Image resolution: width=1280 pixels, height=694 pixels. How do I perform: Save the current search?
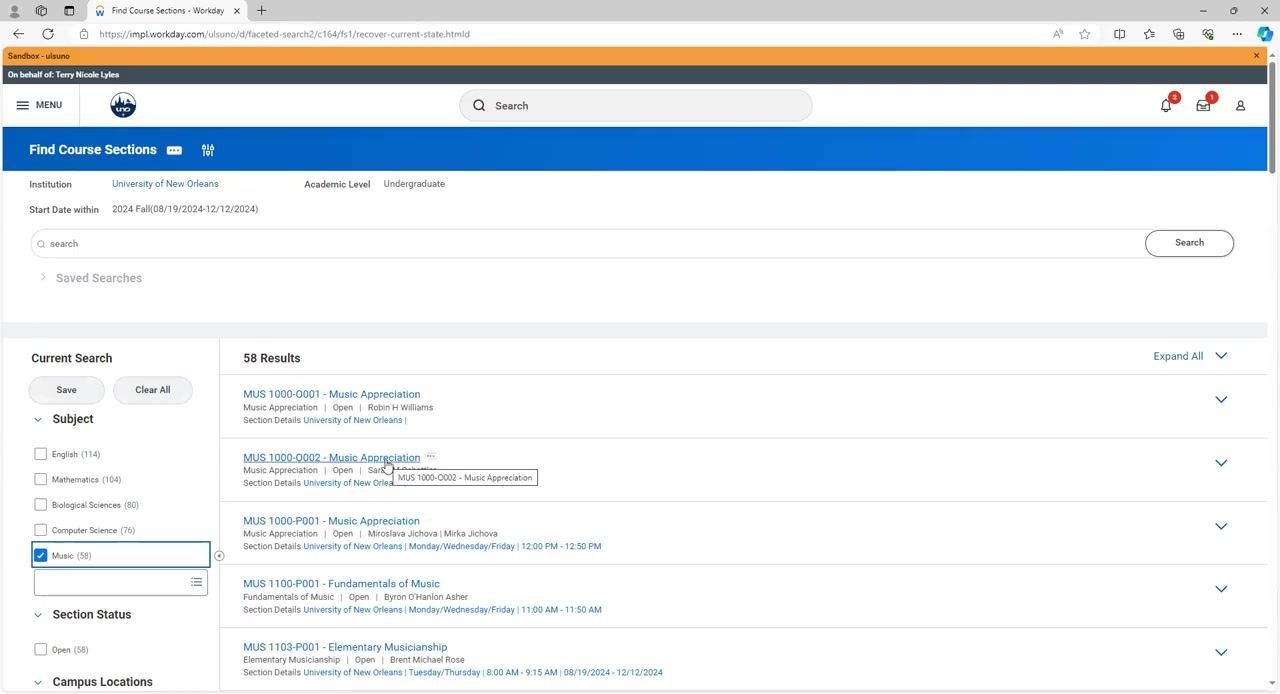(66, 390)
